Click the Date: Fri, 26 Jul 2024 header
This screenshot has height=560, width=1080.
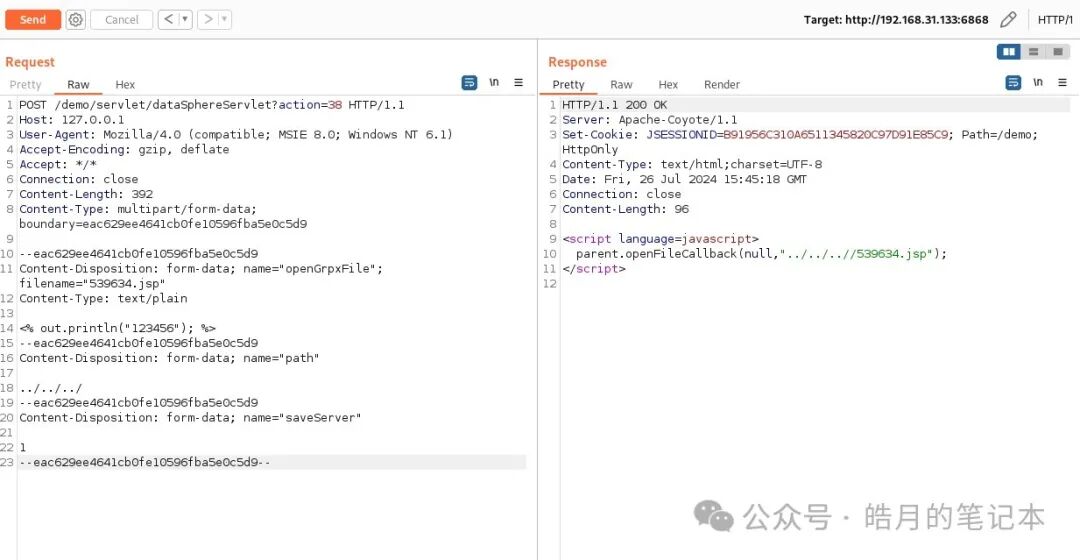[684, 179]
